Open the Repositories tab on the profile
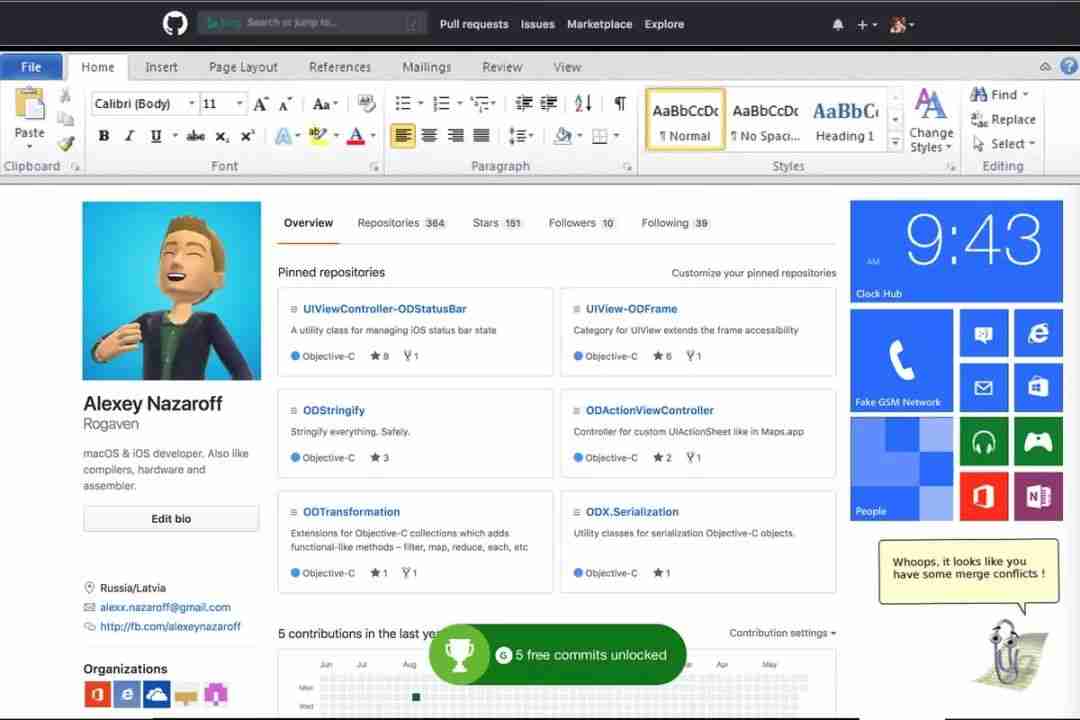 pyautogui.click(x=389, y=223)
